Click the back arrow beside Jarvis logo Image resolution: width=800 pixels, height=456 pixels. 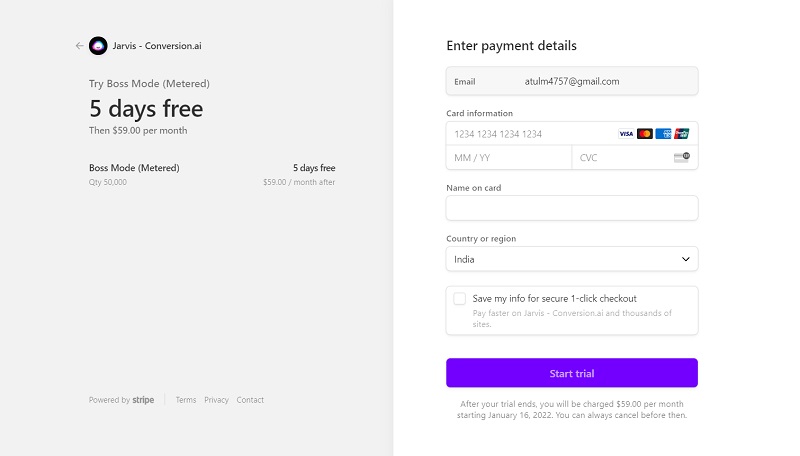pyautogui.click(x=79, y=46)
